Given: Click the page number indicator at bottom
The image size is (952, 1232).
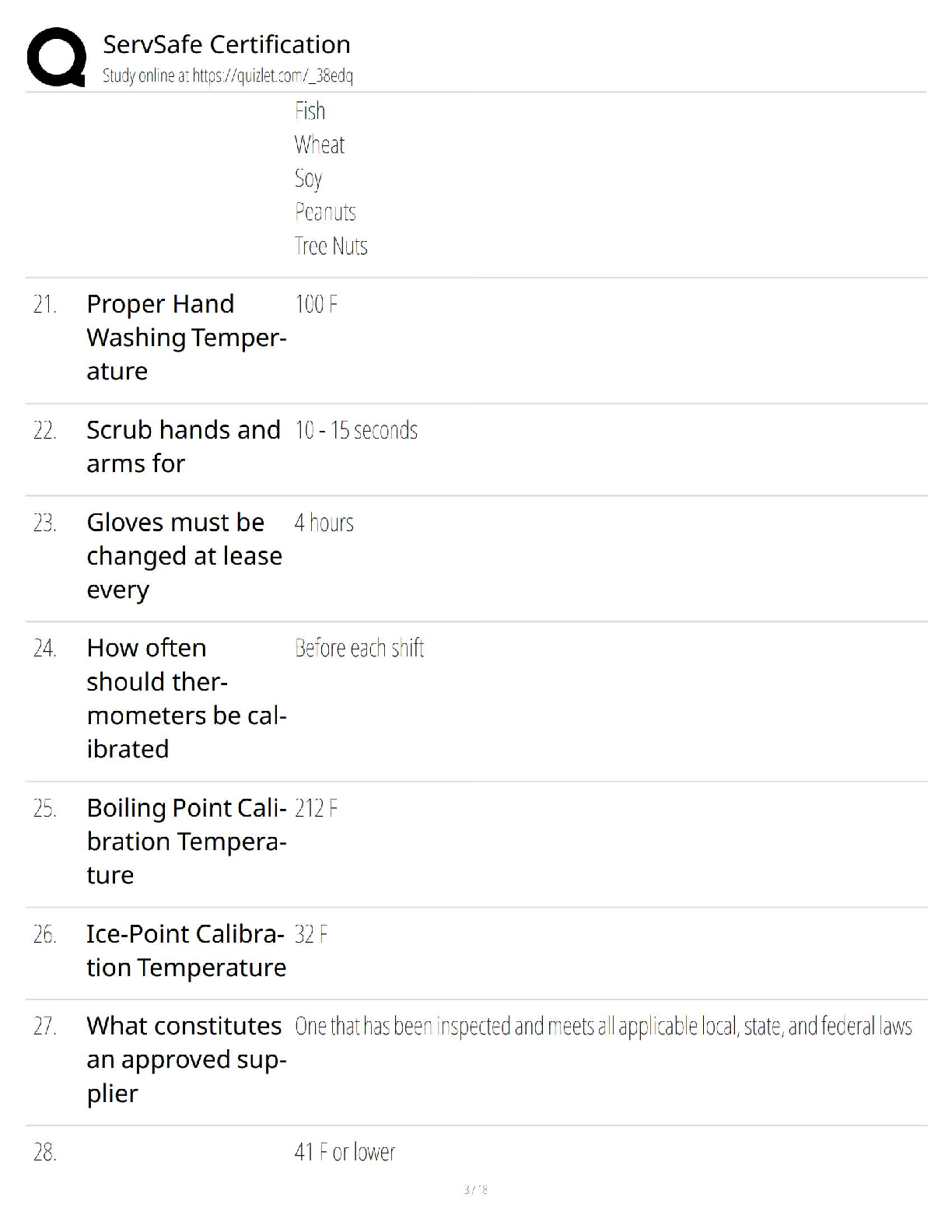Looking at the screenshot, I should point(475,1189).
